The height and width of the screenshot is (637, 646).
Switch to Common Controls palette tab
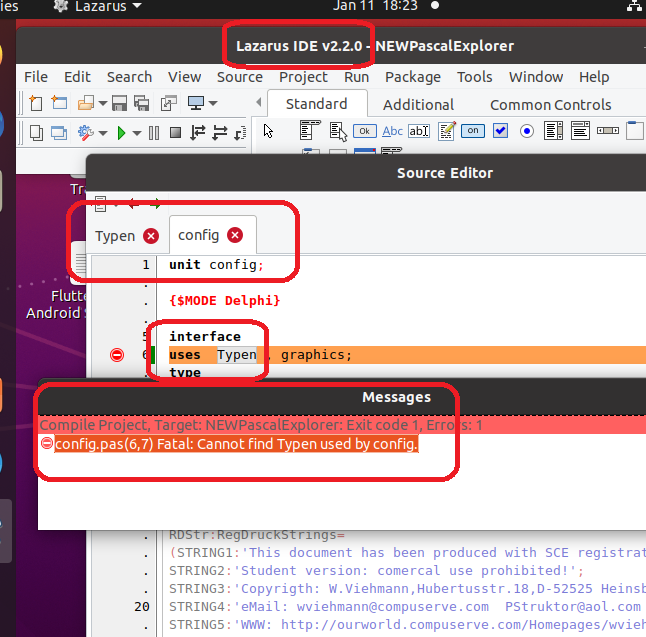pos(550,105)
